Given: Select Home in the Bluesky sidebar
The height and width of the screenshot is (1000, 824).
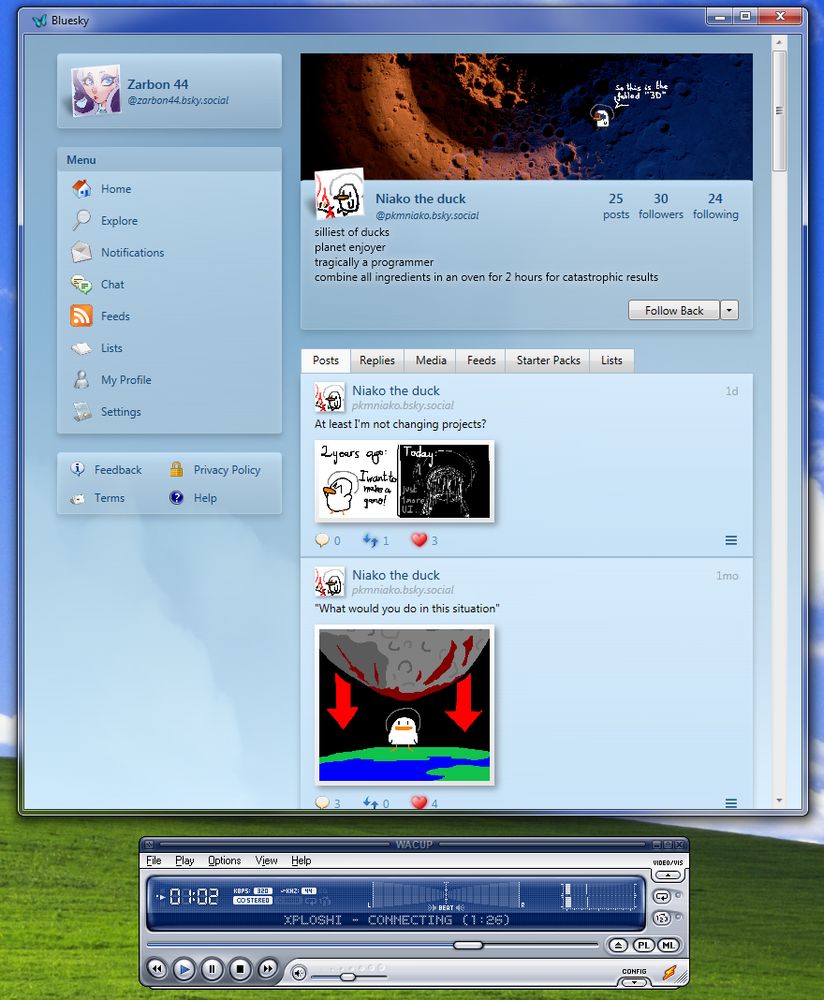Looking at the screenshot, I should click(x=115, y=189).
